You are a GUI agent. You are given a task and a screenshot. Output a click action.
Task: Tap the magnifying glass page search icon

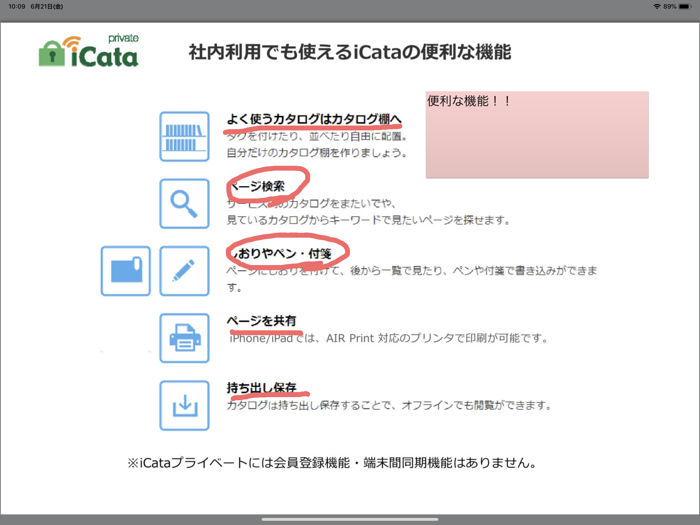(x=184, y=204)
